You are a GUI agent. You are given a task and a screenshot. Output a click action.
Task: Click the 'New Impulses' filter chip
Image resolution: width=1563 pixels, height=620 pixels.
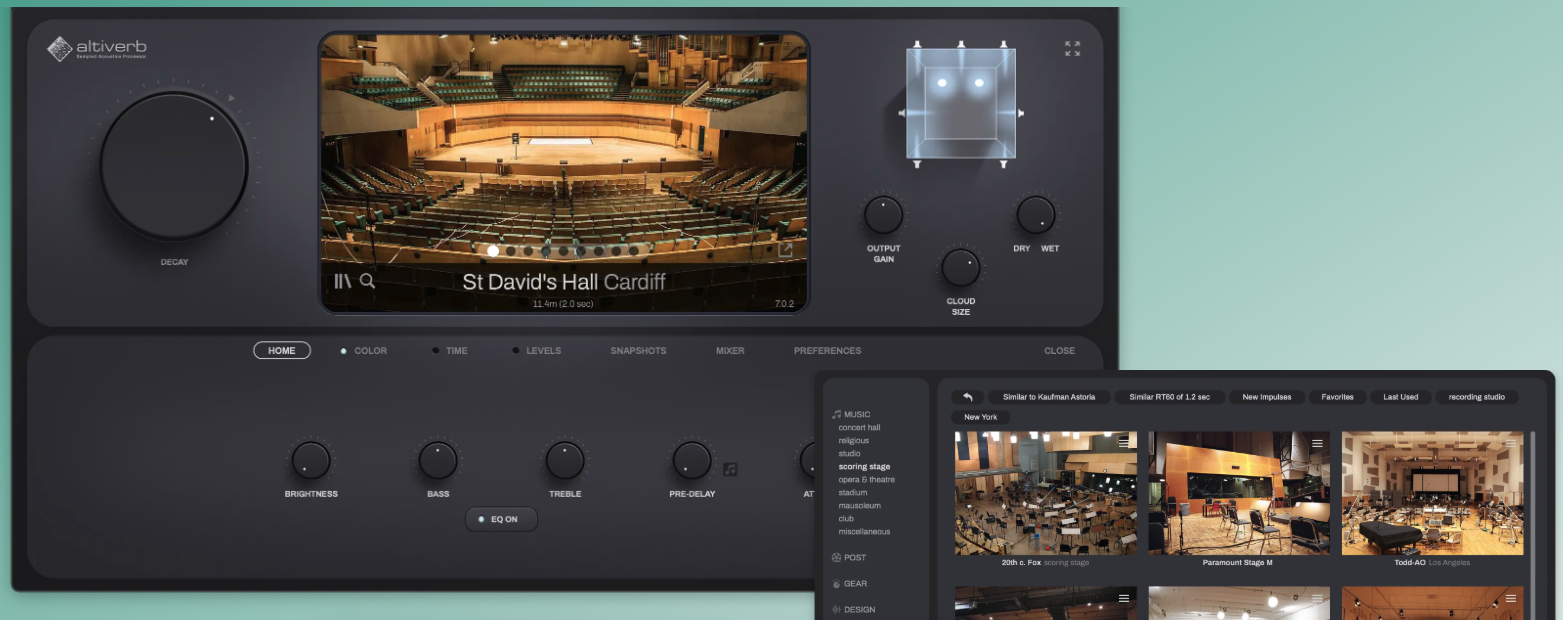[1265, 397]
